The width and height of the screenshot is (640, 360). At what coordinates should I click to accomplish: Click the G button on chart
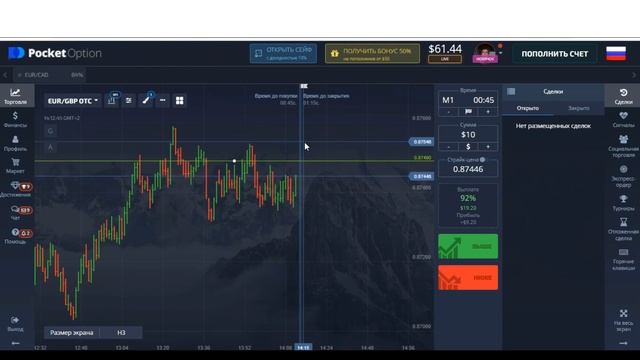tap(50, 131)
